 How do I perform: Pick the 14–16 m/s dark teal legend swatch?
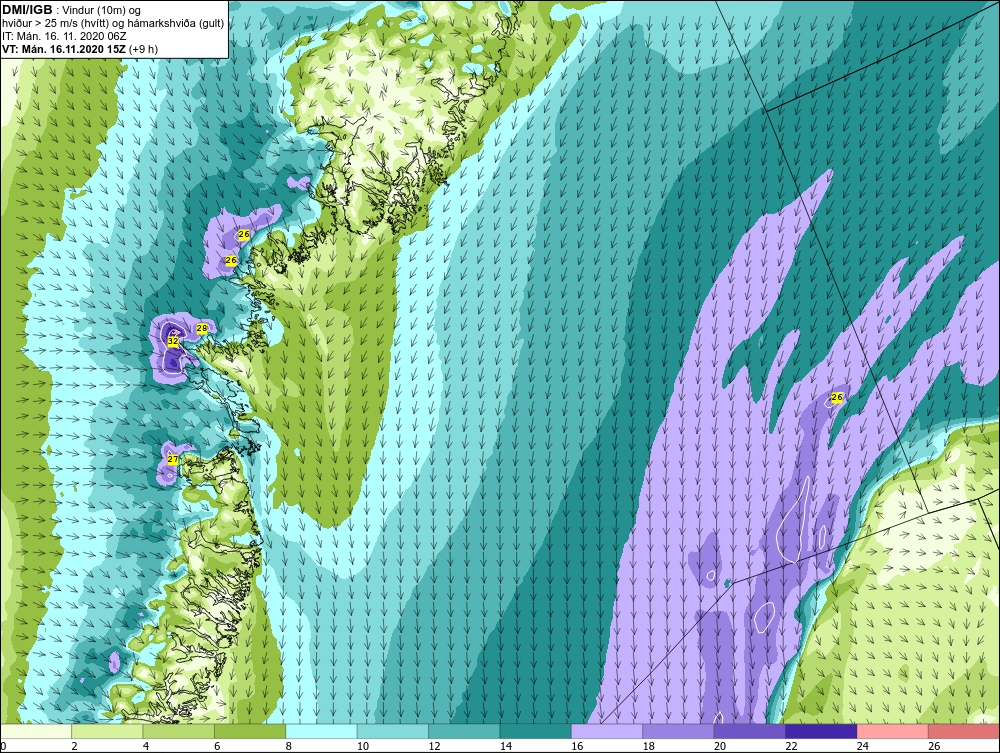click(x=536, y=731)
